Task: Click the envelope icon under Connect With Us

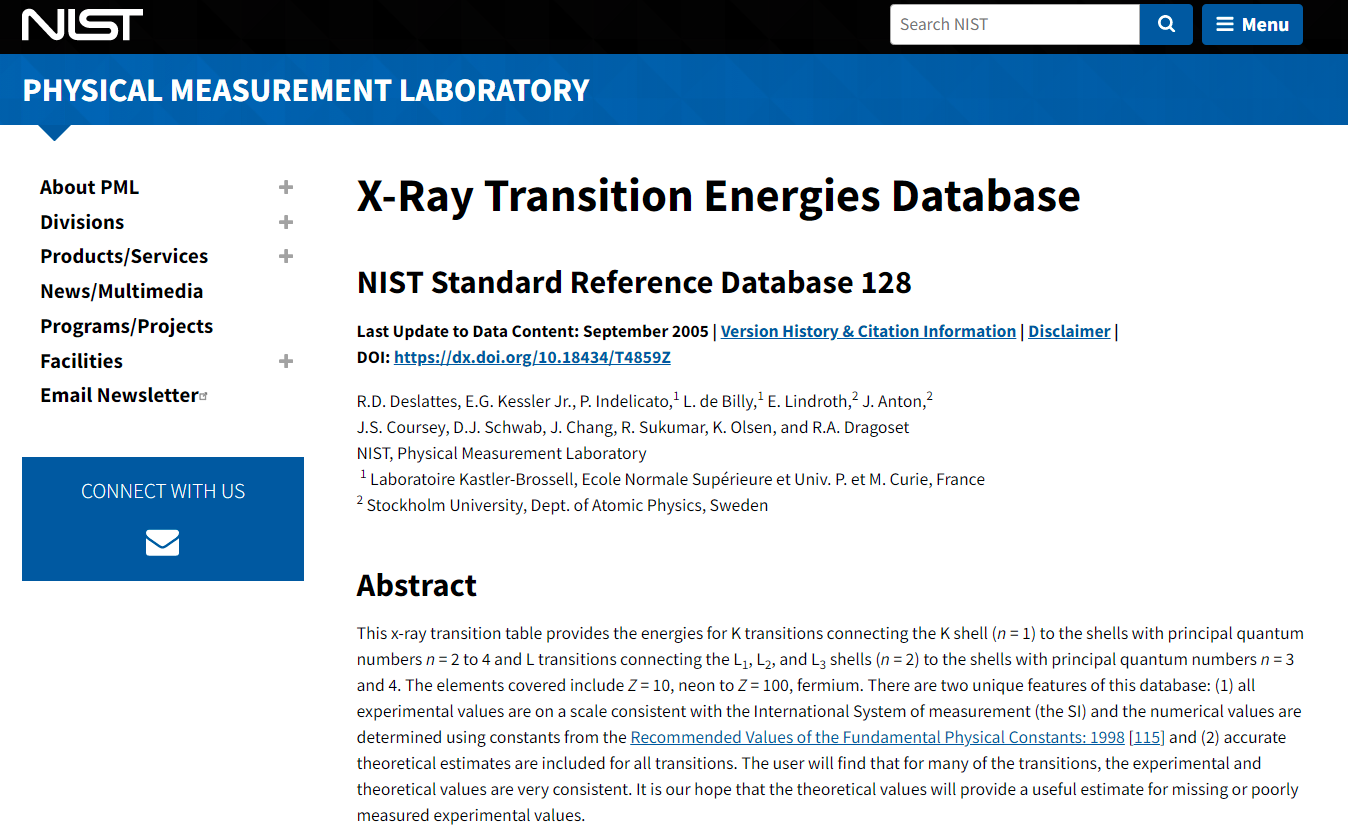Action: click(x=162, y=542)
